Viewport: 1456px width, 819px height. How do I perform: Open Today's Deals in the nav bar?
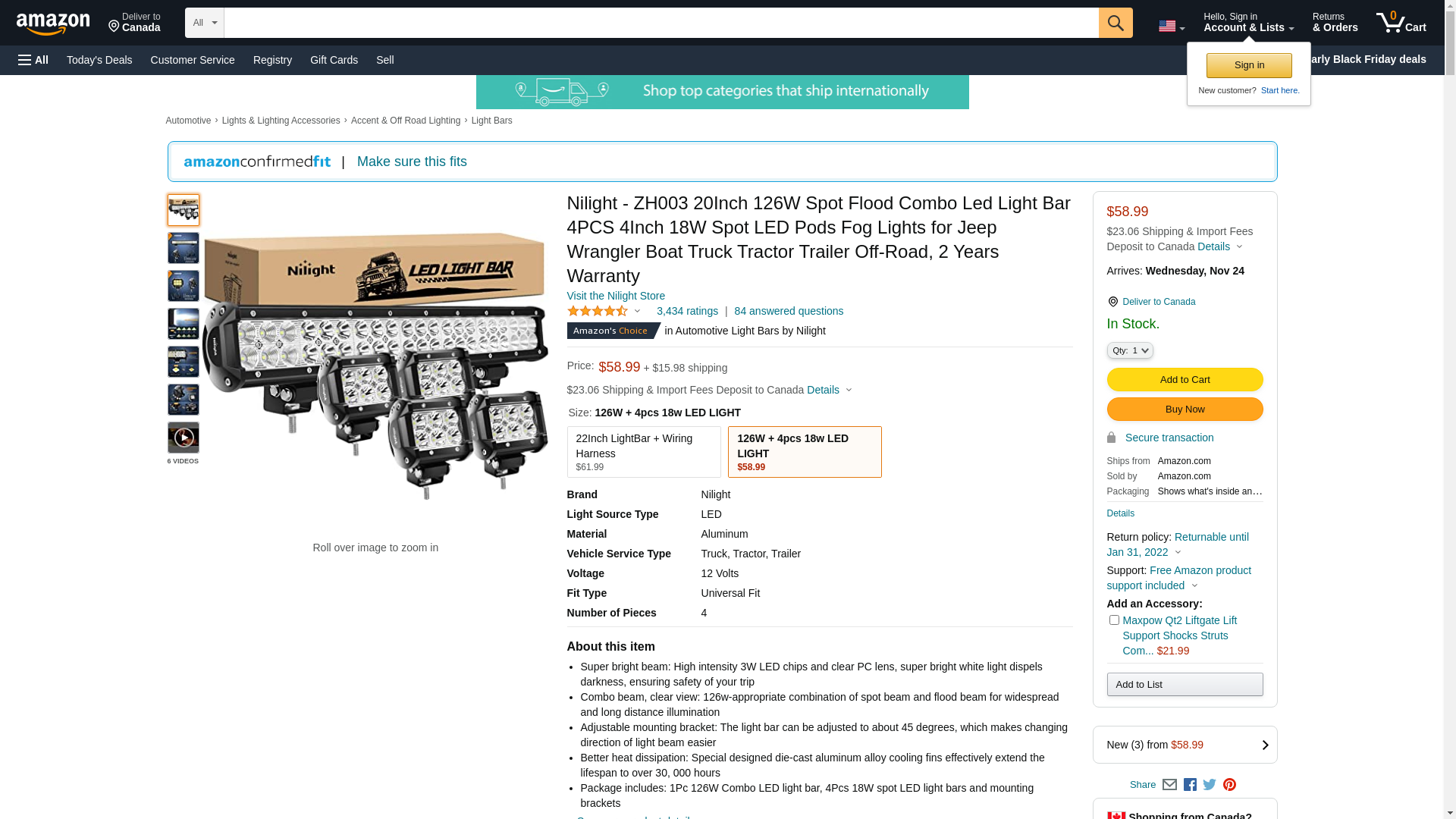(x=99, y=60)
